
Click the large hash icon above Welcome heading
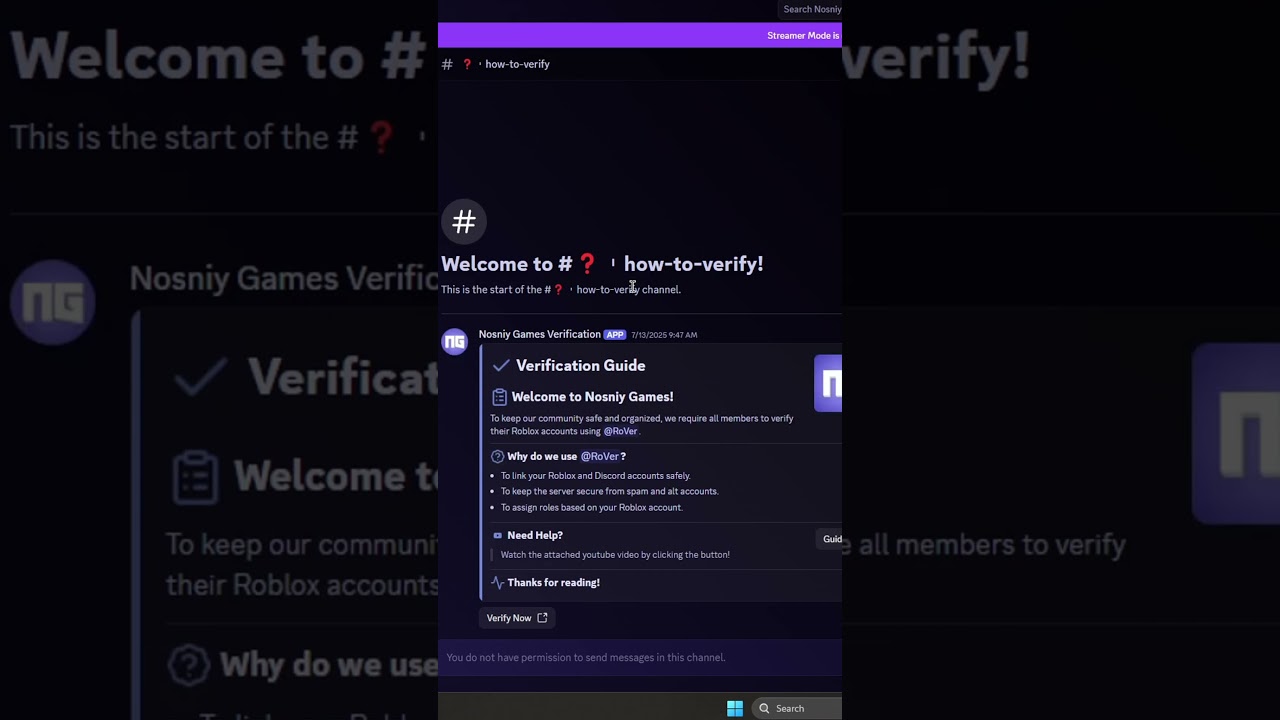[464, 222]
